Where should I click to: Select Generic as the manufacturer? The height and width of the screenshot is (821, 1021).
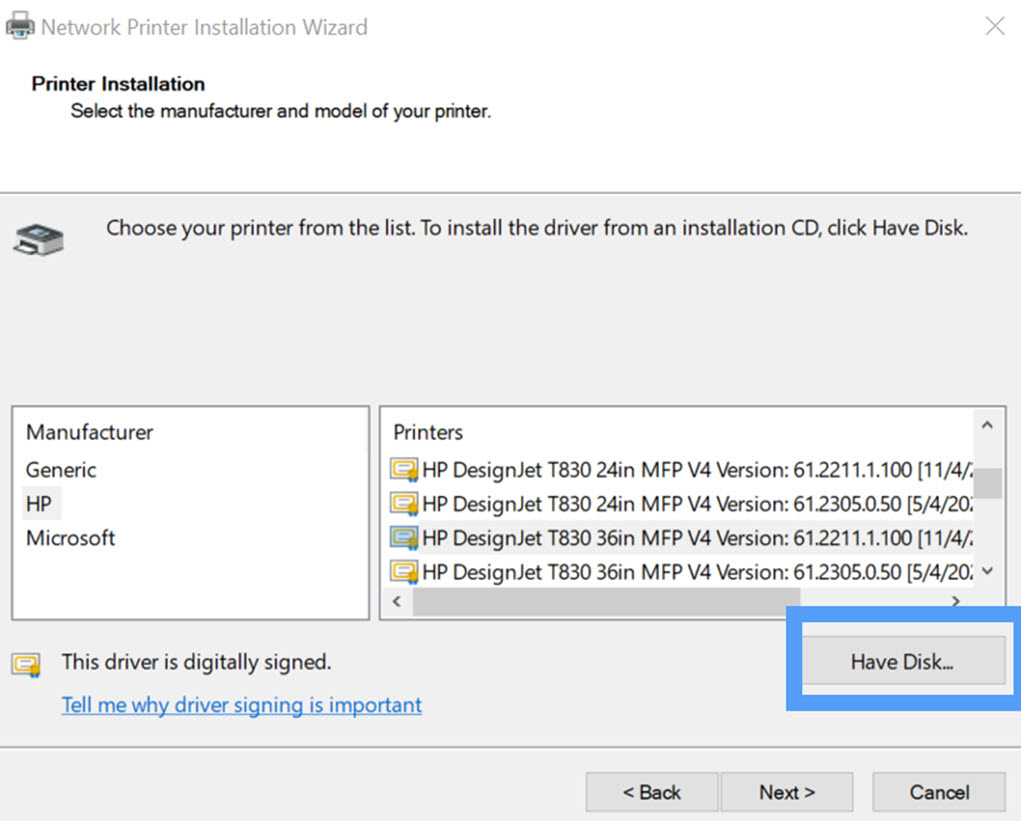point(60,470)
